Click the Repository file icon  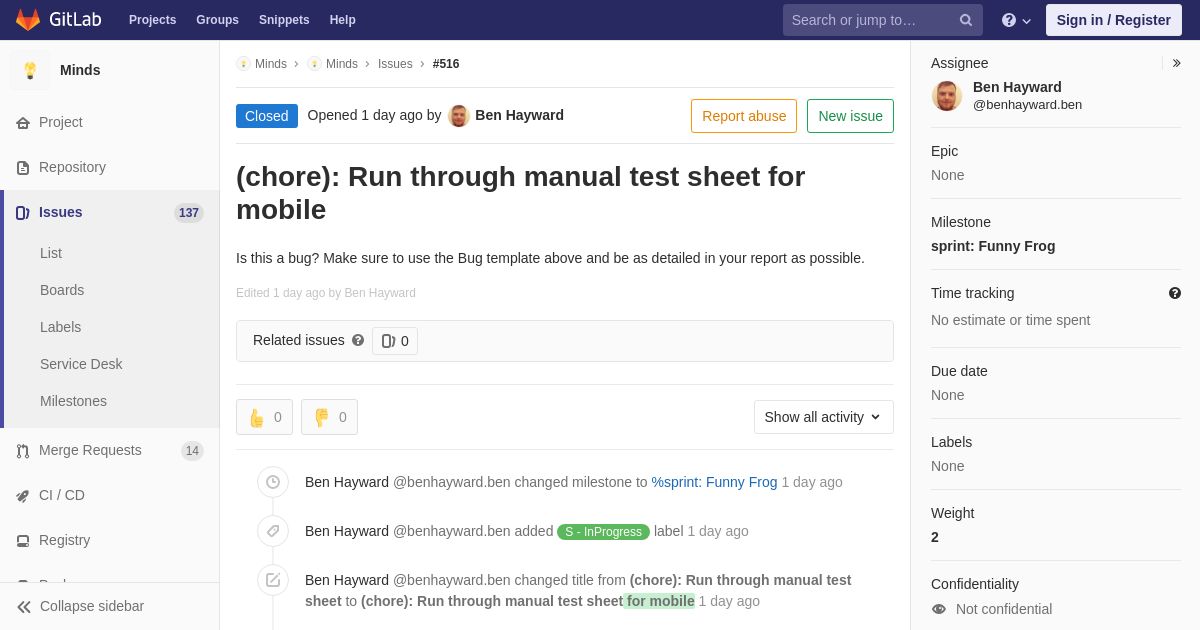[23, 168]
